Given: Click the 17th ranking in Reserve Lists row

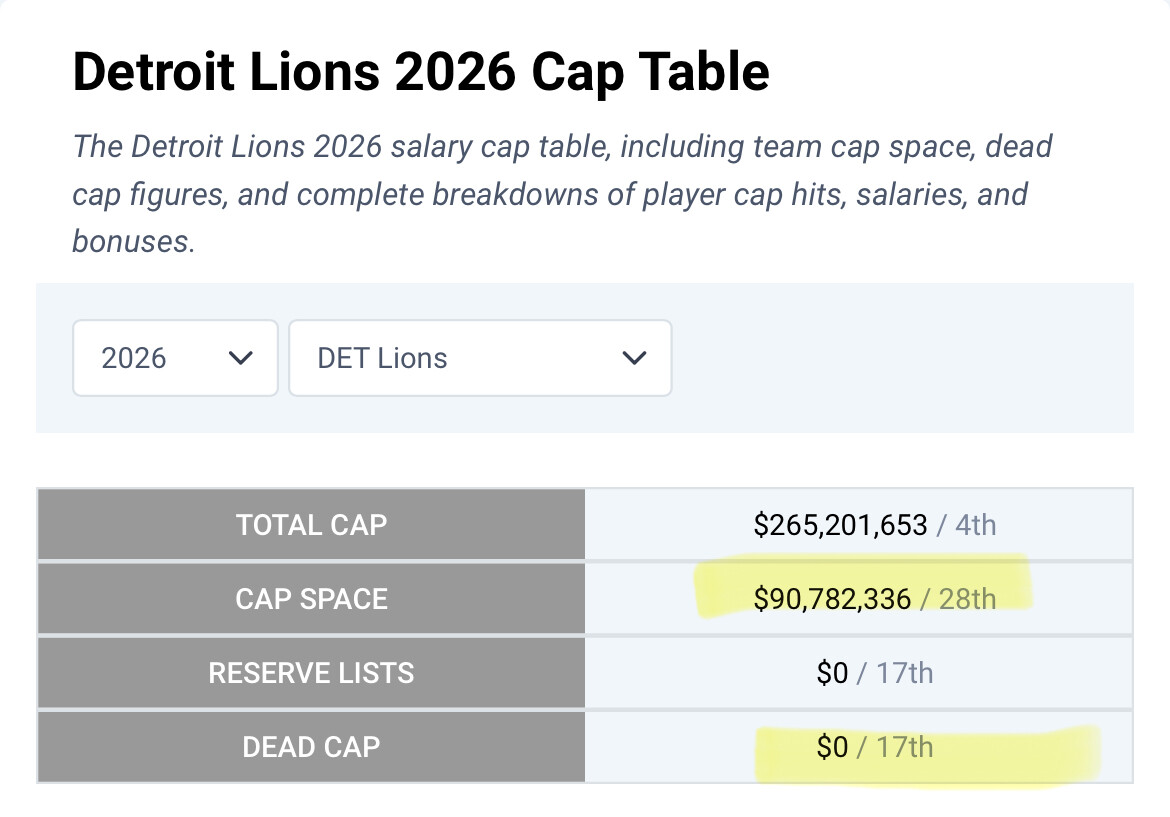Looking at the screenshot, I should pyautogui.click(x=904, y=673).
